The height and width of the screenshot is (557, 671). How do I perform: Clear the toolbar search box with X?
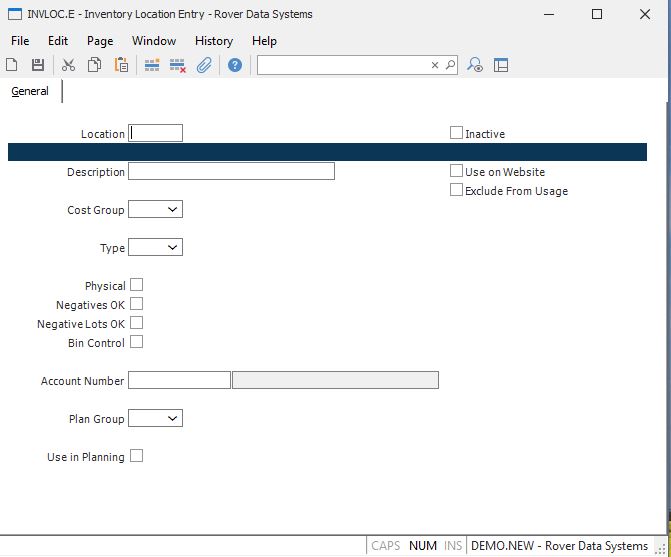435,65
